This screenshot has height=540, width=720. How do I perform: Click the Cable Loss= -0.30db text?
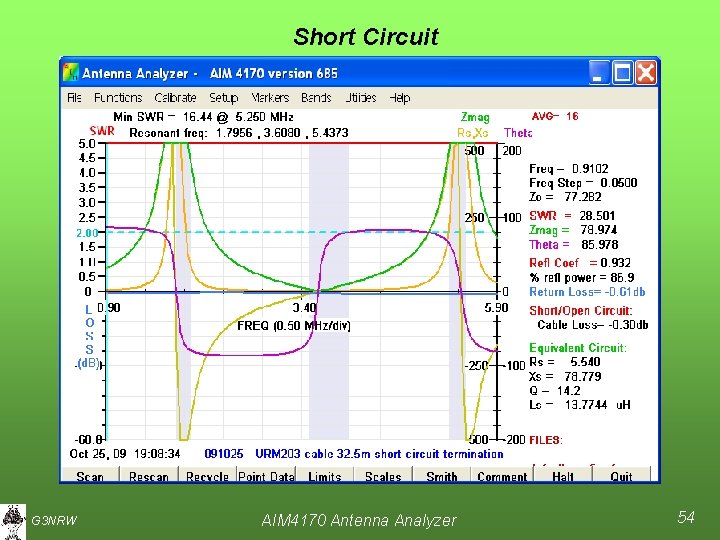(x=593, y=325)
